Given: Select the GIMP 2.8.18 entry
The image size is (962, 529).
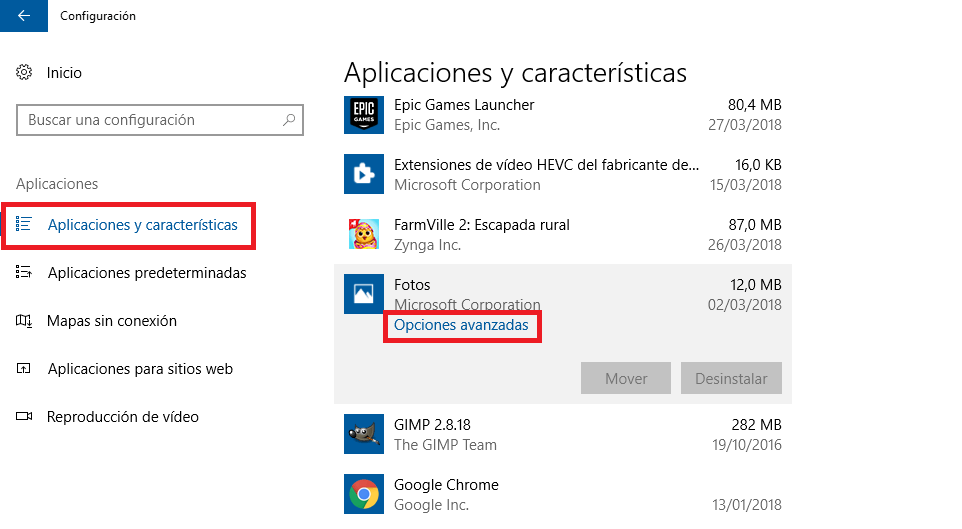Looking at the screenshot, I should 432,425.
